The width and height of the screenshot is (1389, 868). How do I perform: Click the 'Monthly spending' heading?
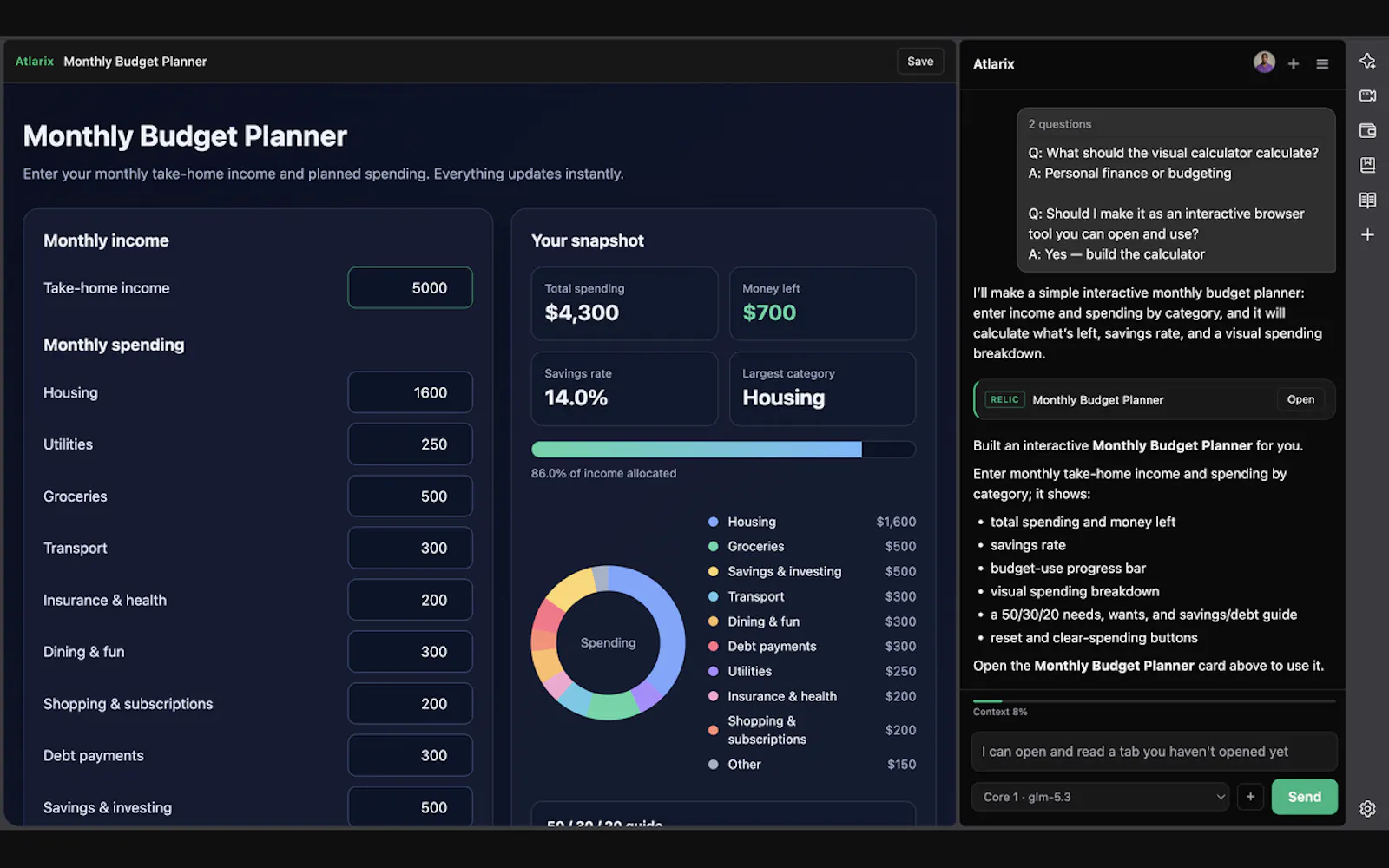pos(114,345)
